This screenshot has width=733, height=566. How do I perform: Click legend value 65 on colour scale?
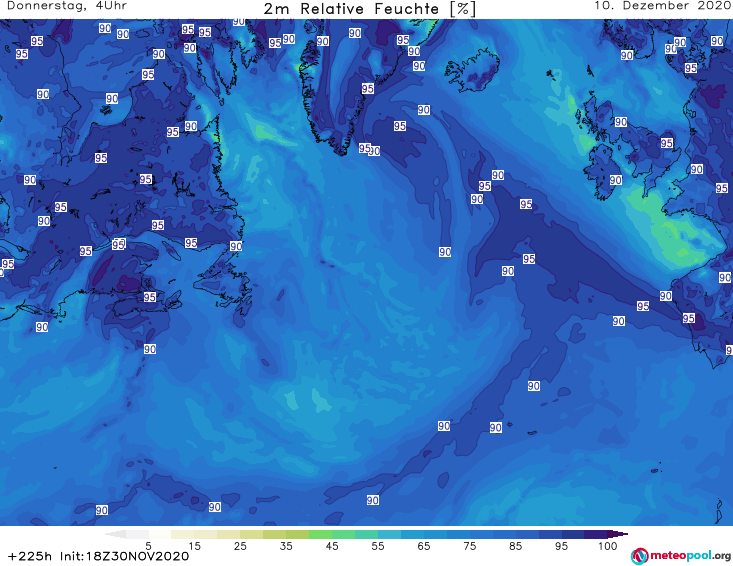click(424, 546)
